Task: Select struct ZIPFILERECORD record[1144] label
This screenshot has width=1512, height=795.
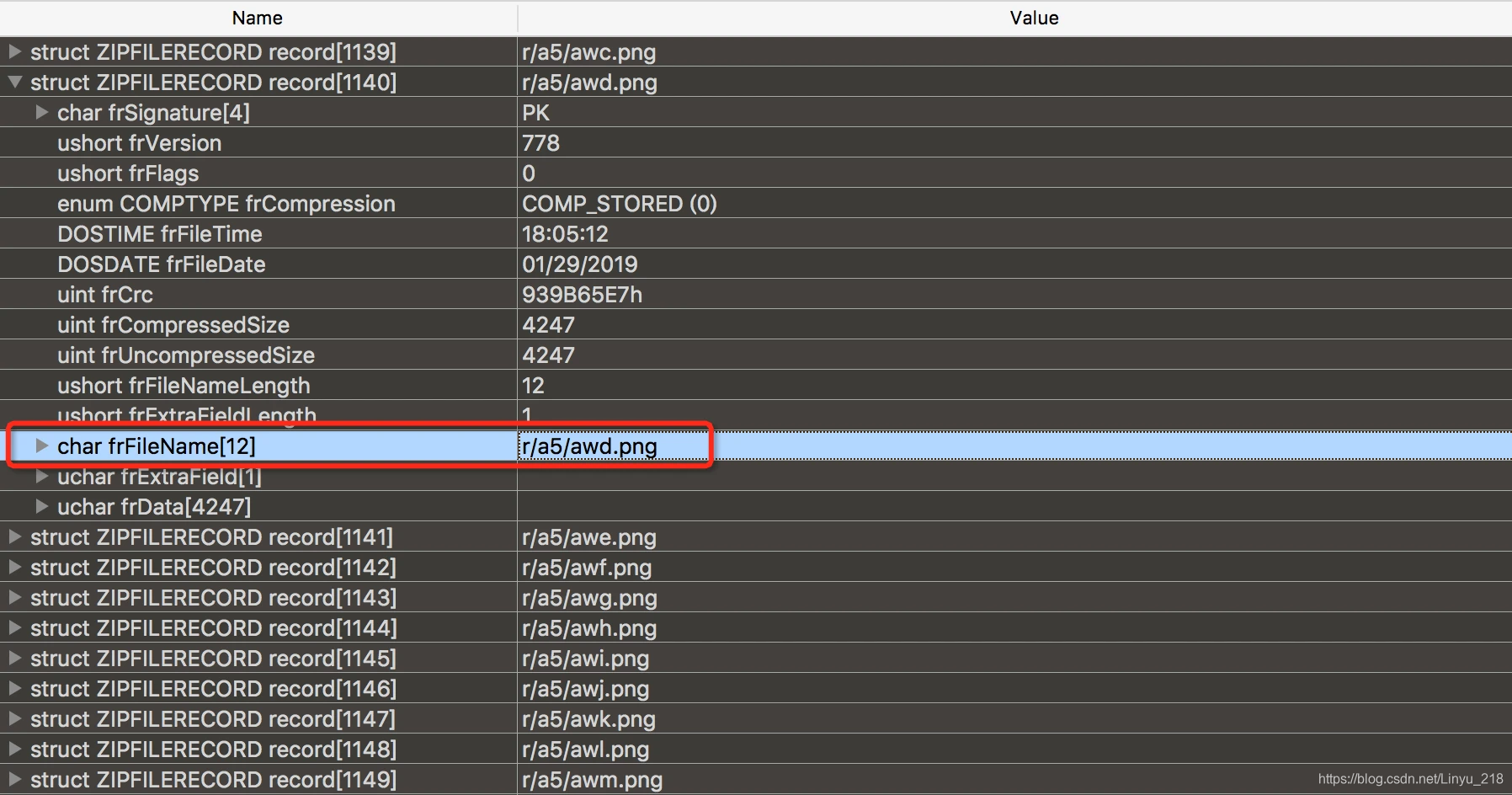Action: click(213, 628)
